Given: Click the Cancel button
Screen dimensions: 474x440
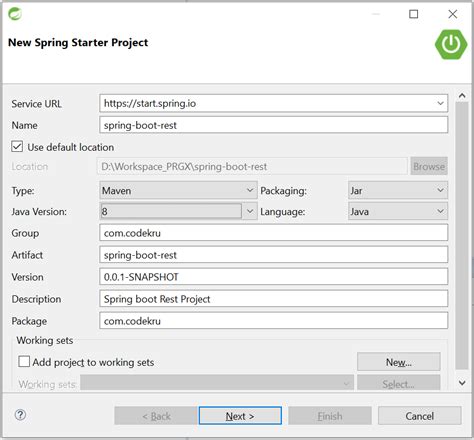Looking at the screenshot, I should click(x=420, y=416).
